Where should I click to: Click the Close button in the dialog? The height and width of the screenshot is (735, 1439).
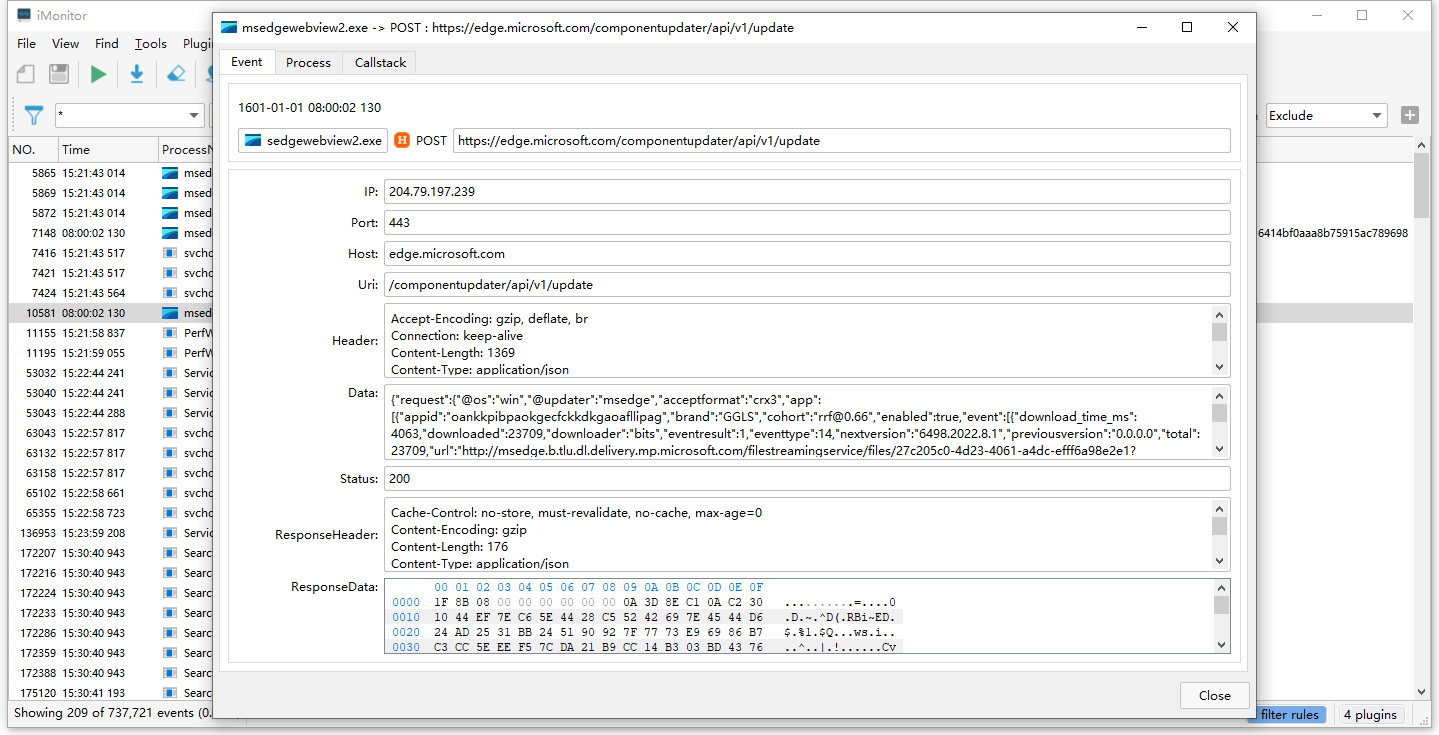pyautogui.click(x=1214, y=695)
